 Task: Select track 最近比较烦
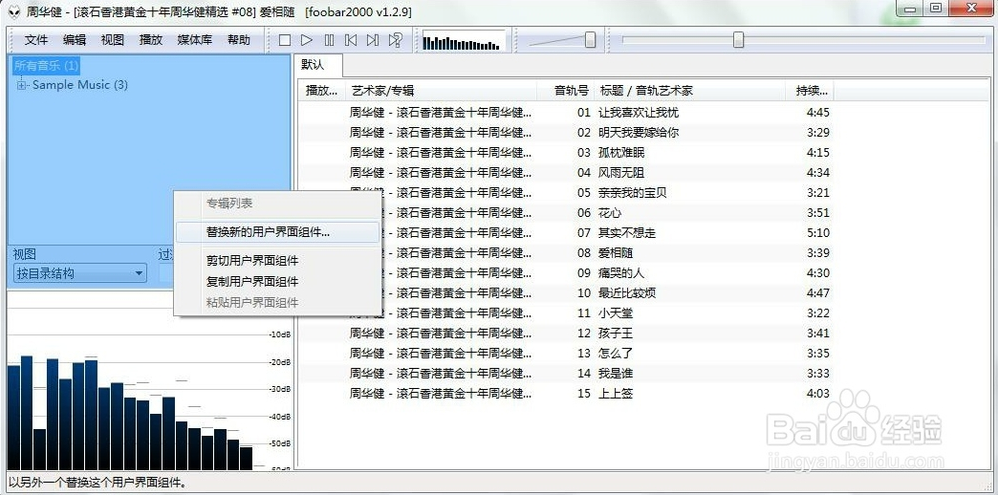click(627, 293)
